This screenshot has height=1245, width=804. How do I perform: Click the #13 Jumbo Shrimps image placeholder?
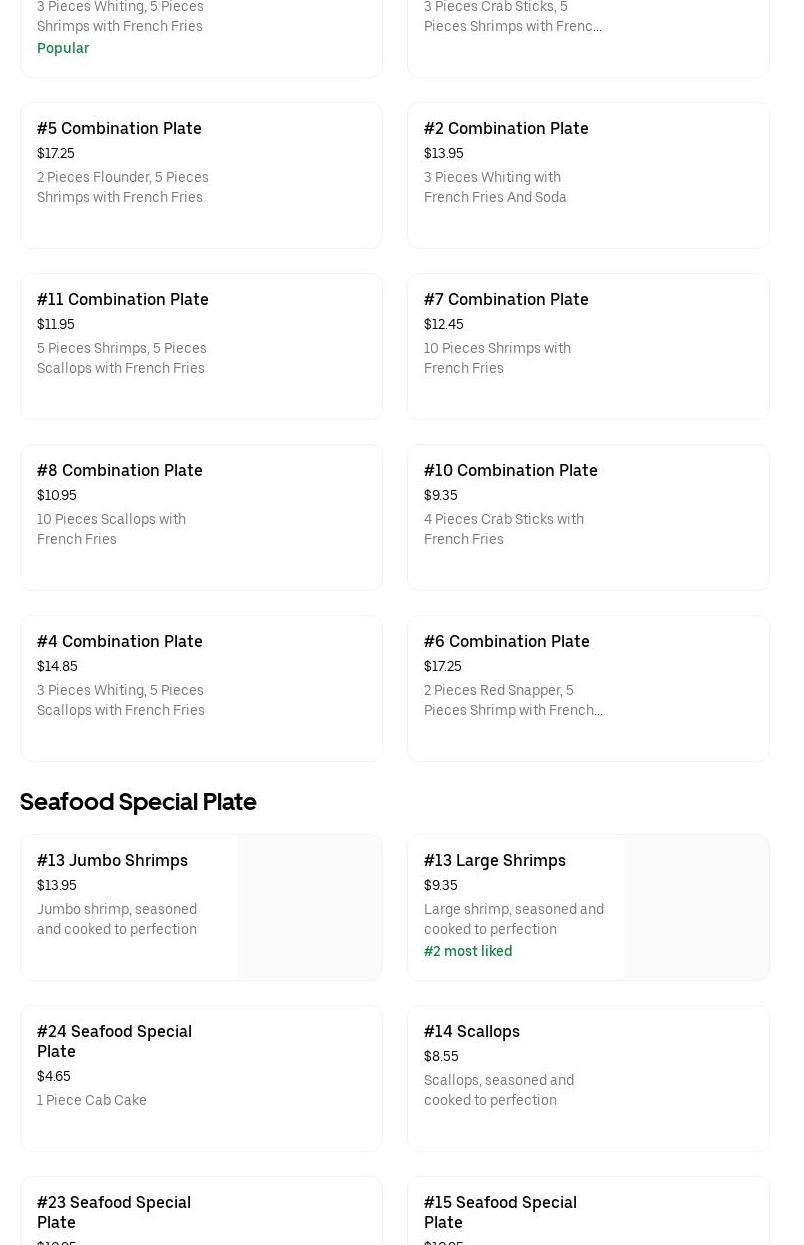click(309, 907)
